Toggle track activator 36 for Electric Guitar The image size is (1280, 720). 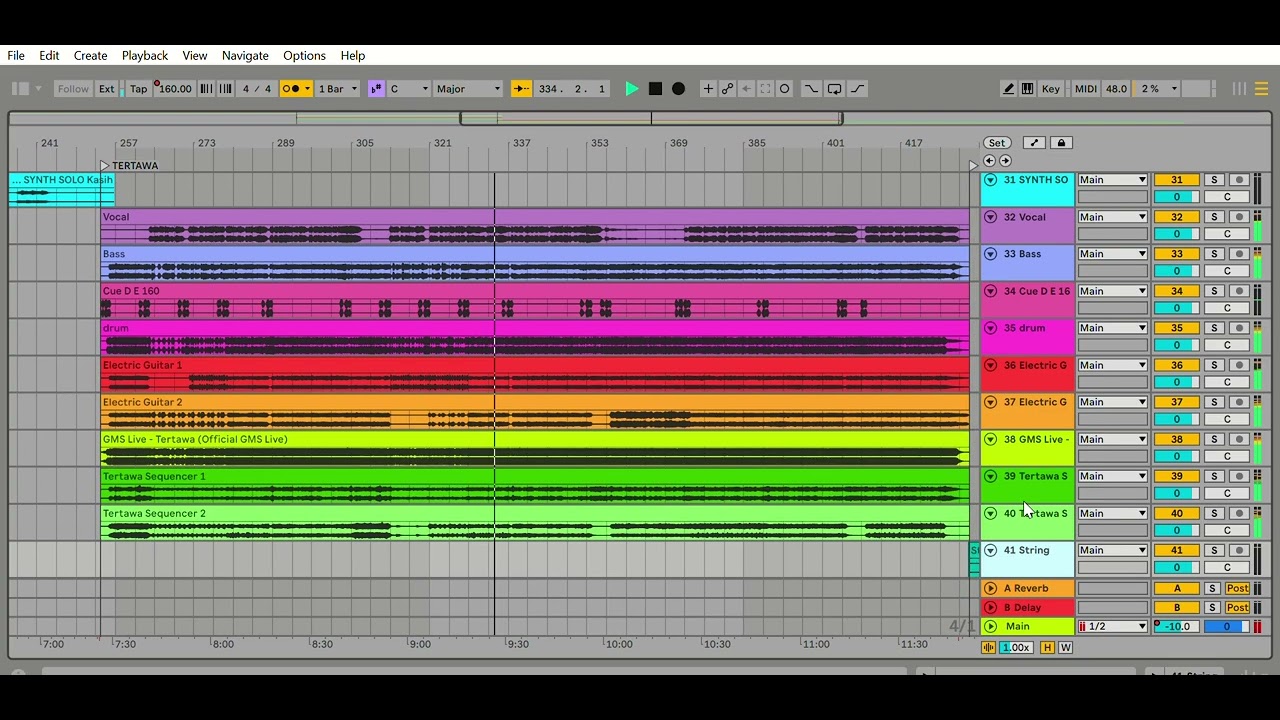click(1176, 365)
